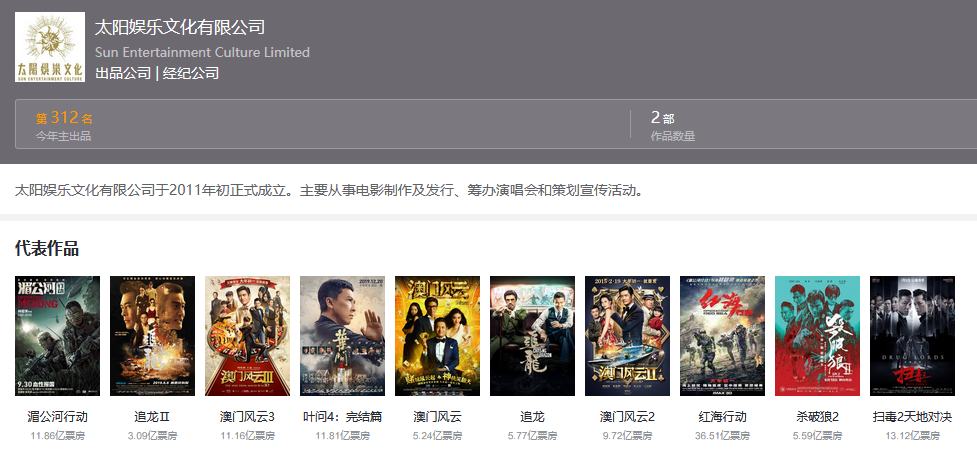Click the Sun Entertainment Culture Limited subtitle

point(203,52)
